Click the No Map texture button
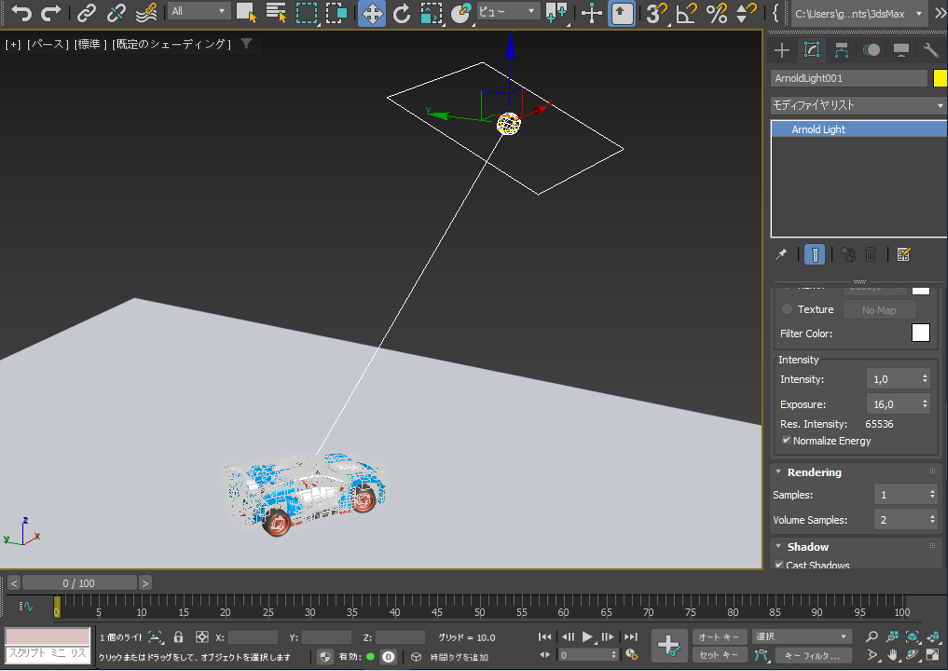The image size is (948, 671). pyautogui.click(x=879, y=310)
